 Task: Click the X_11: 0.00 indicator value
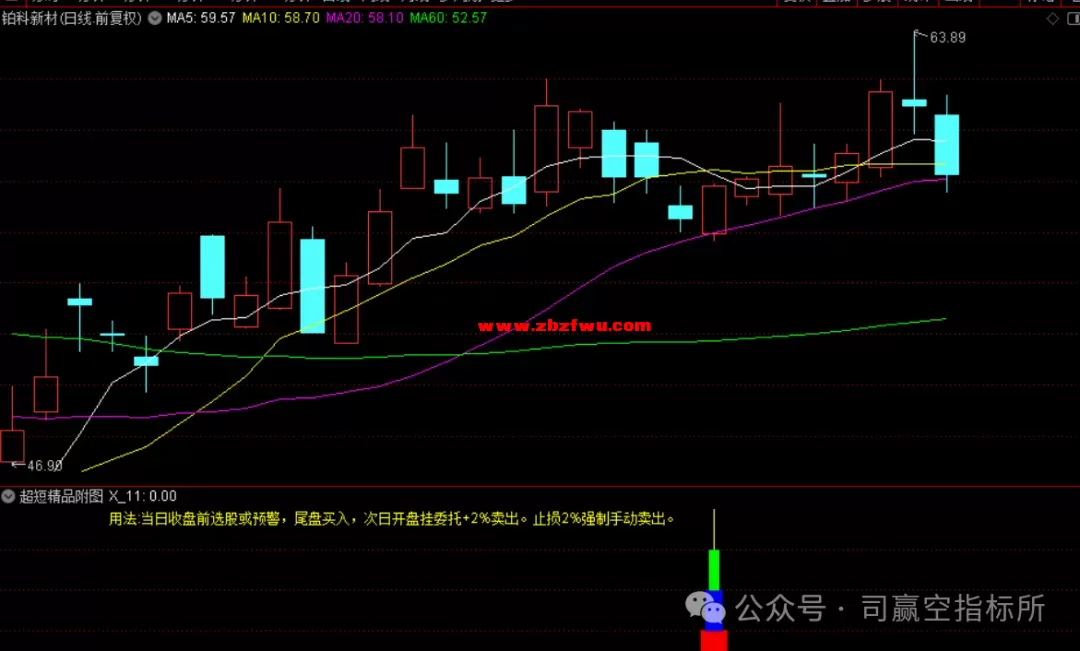(x=143, y=496)
